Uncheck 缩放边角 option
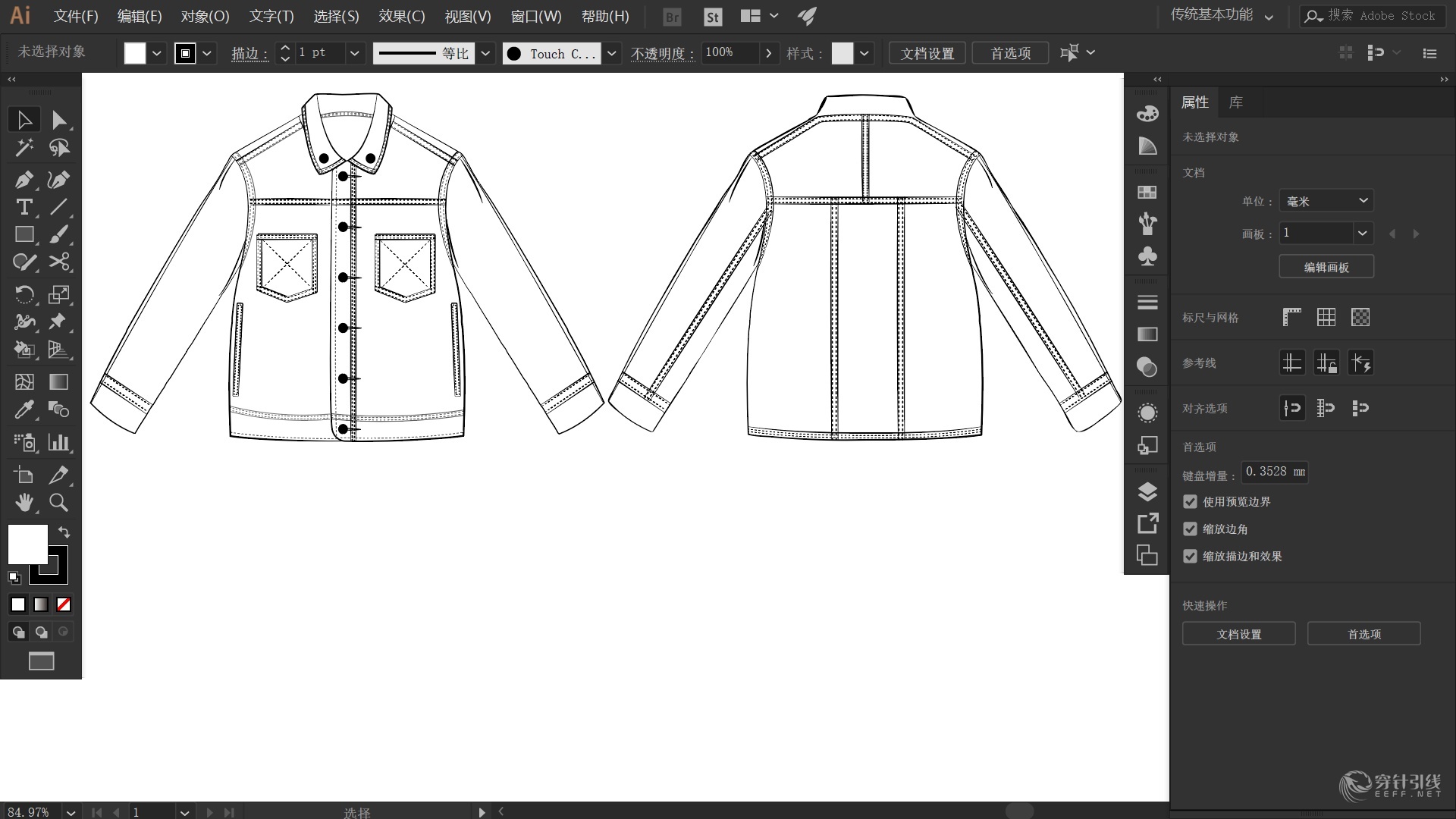 pyautogui.click(x=1188, y=529)
